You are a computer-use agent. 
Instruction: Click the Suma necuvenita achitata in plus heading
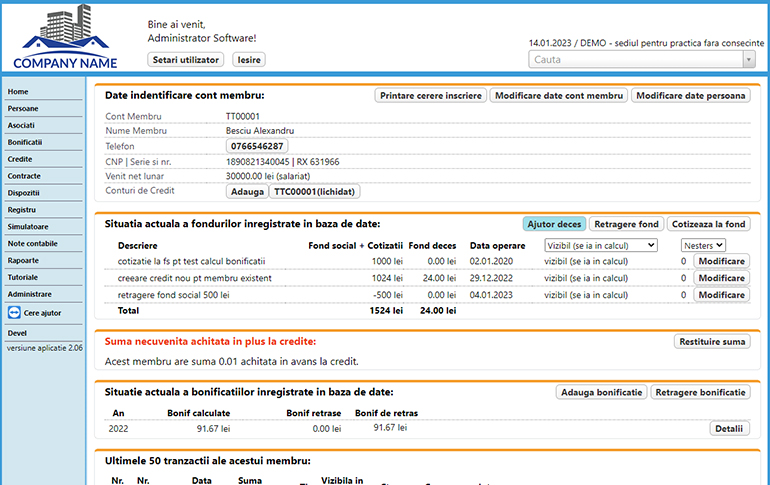[x=210, y=342]
